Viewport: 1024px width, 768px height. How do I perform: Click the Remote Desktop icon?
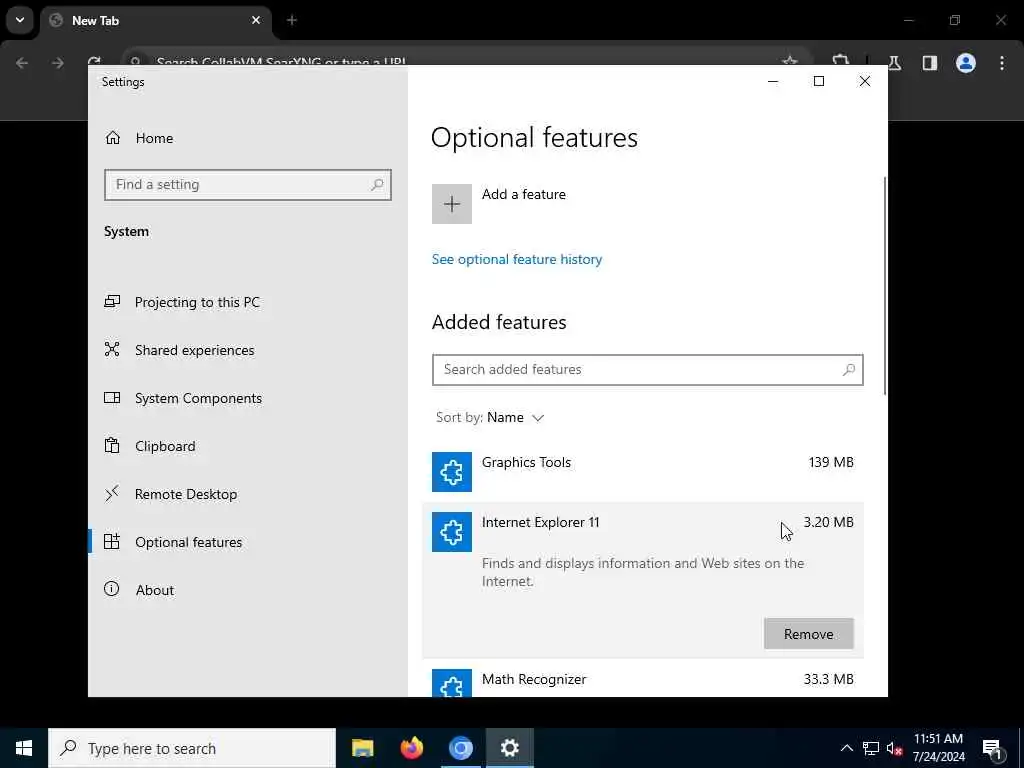(x=112, y=494)
